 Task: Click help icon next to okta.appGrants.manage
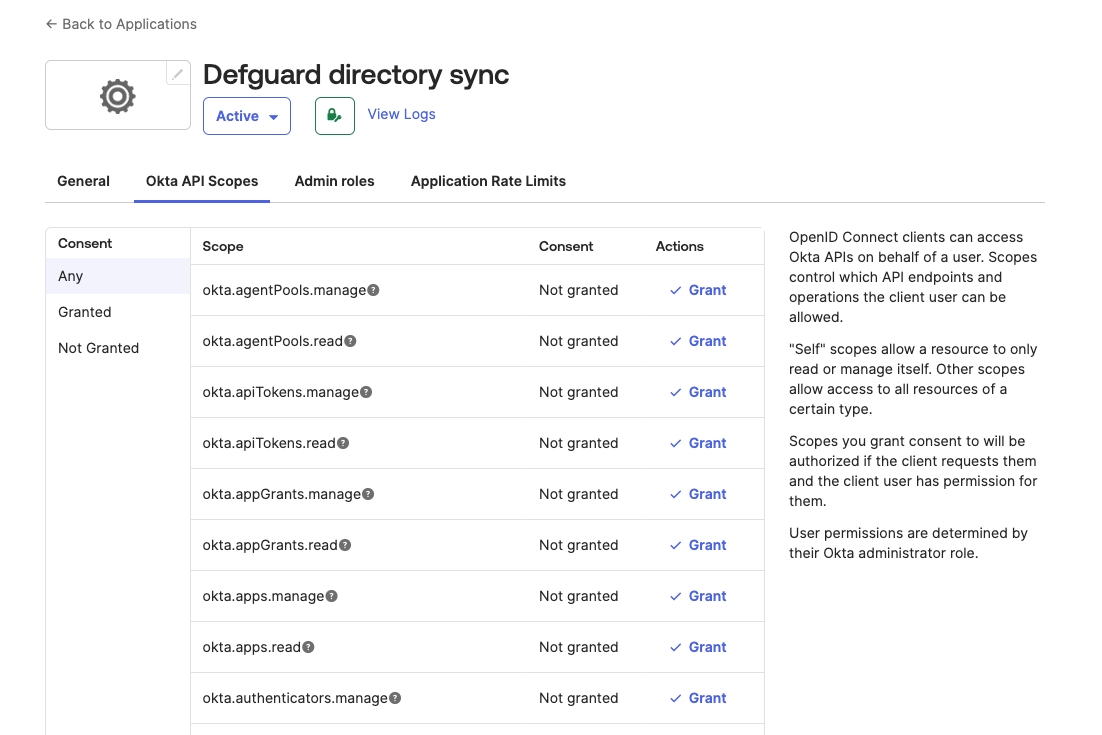tap(369, 494)
